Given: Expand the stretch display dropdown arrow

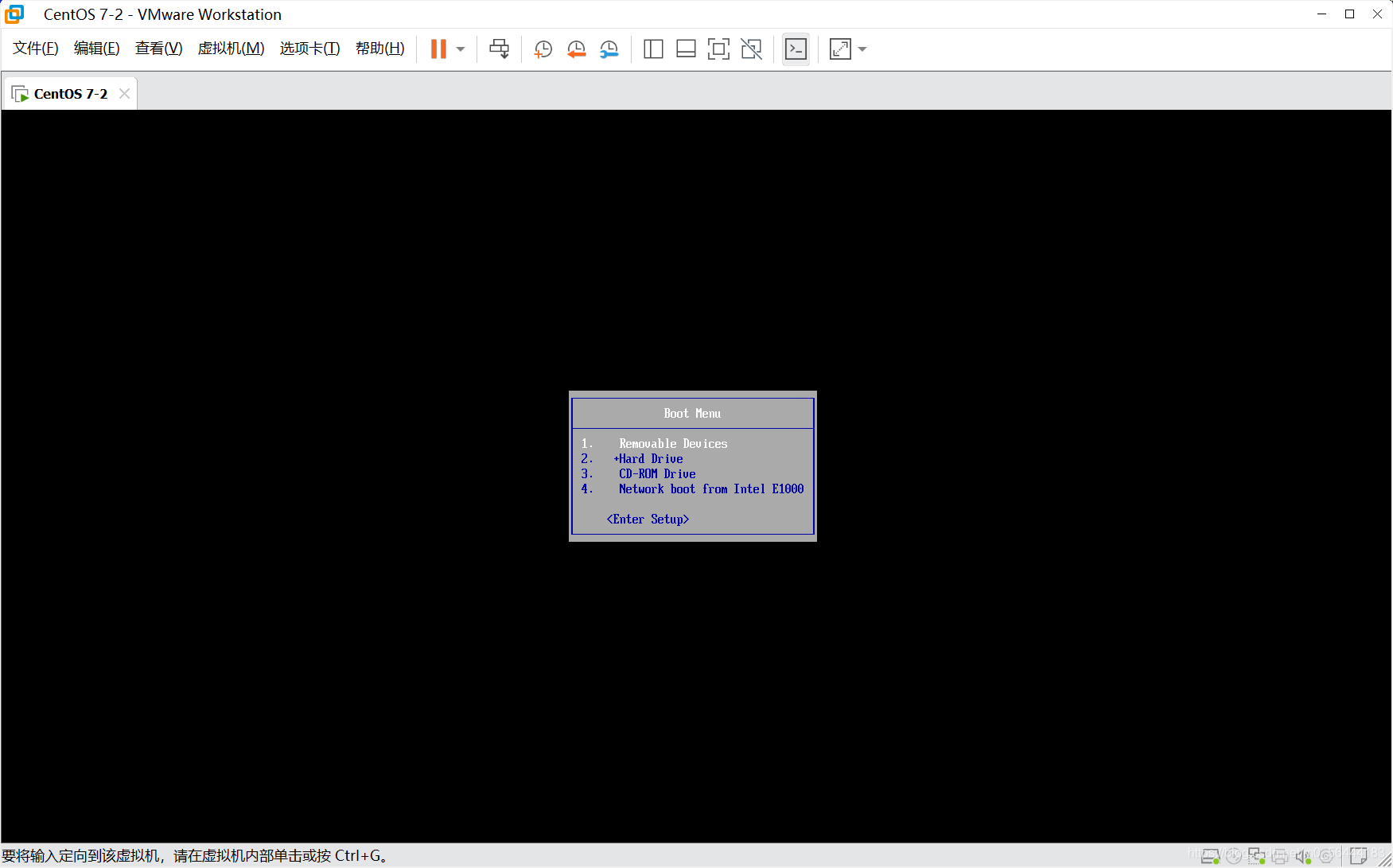Looking at the screenshot, I should point(862,49).
